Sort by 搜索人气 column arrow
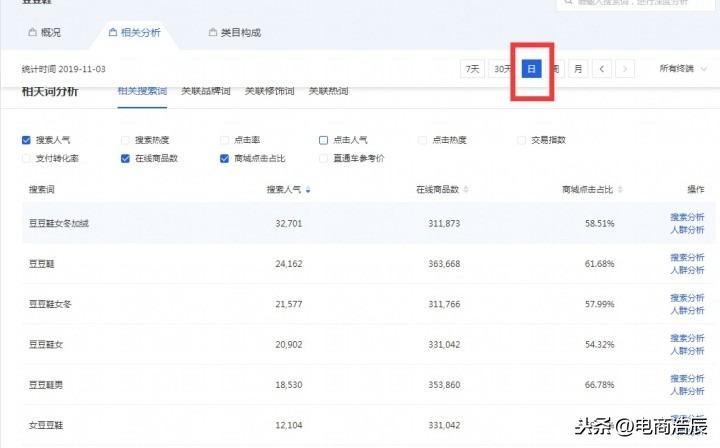This screenshot has width=720, height=448. 308,190
